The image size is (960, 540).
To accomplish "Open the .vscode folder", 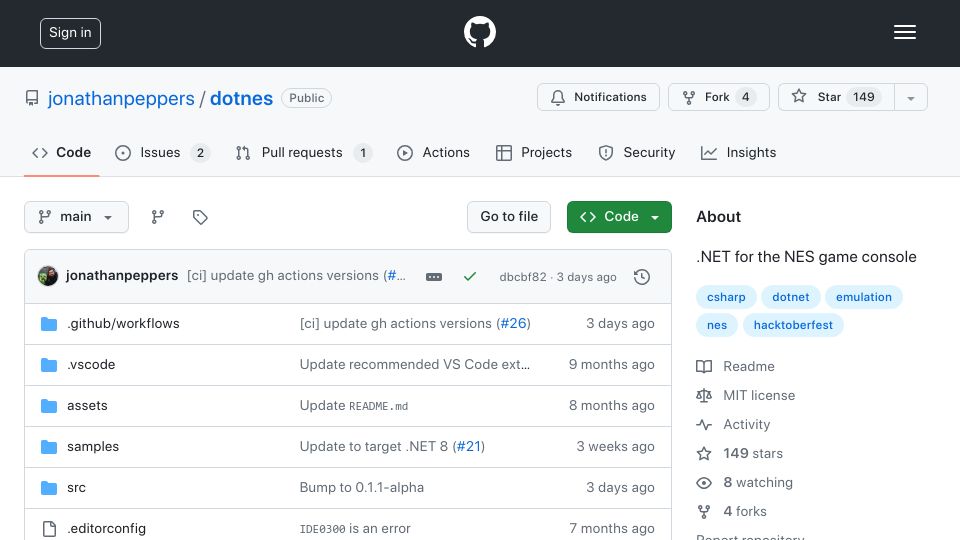I will click(x=91, y=364).
